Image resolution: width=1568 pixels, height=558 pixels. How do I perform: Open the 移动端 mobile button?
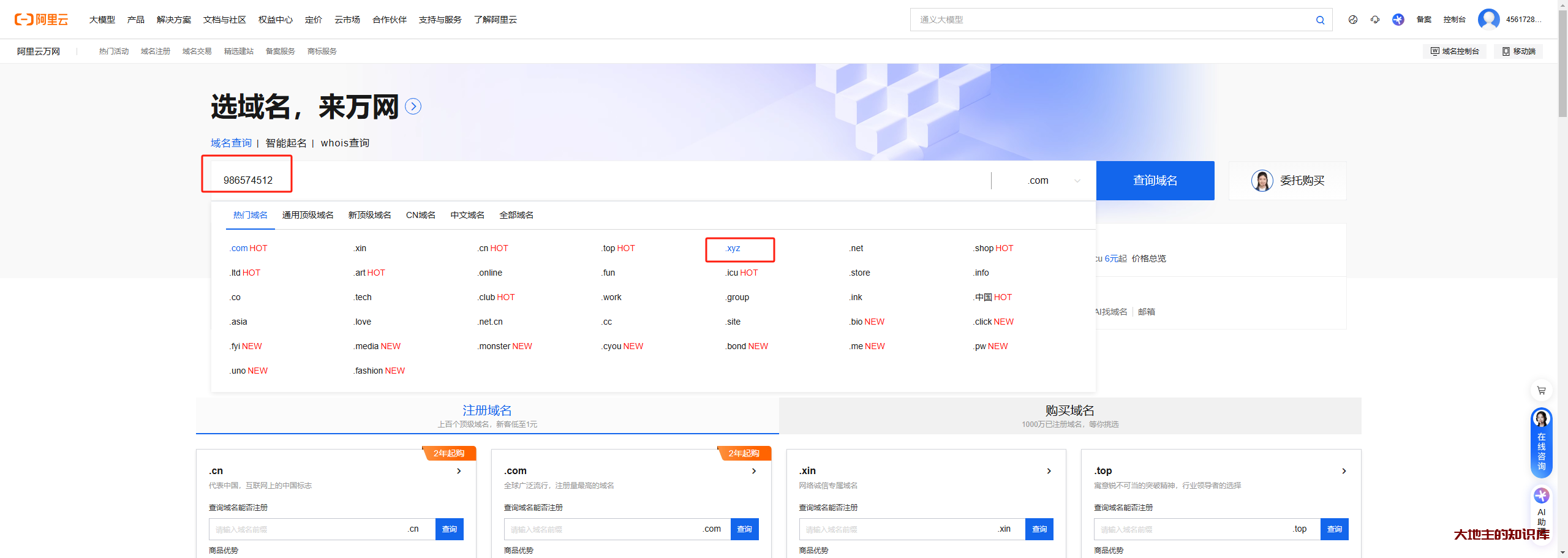[1518, 51]
